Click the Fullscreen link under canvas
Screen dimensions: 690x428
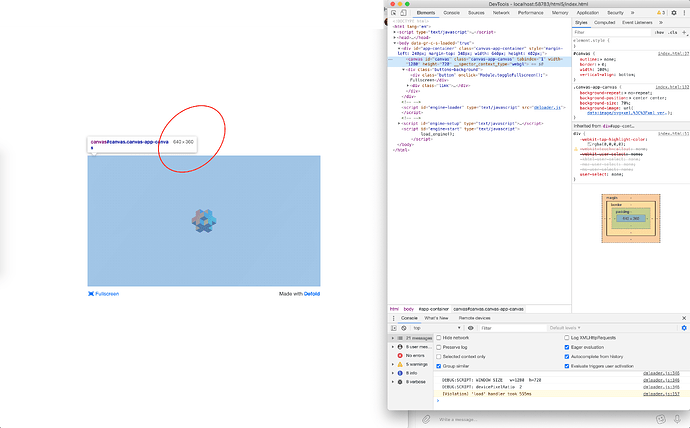click(x=107, y=294)
